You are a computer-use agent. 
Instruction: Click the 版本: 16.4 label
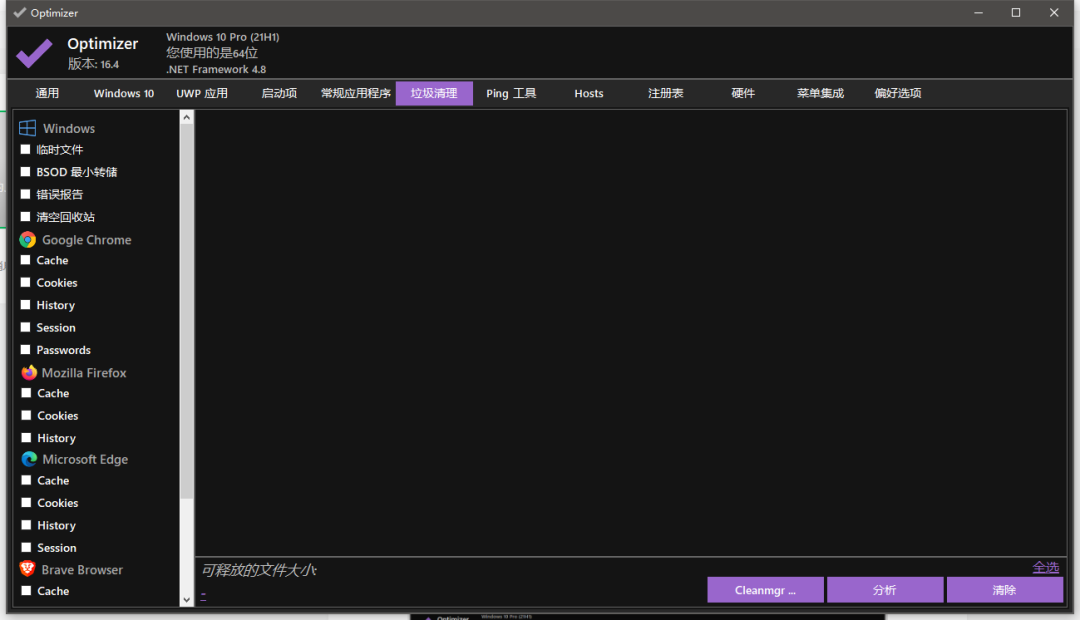[93, 64]
